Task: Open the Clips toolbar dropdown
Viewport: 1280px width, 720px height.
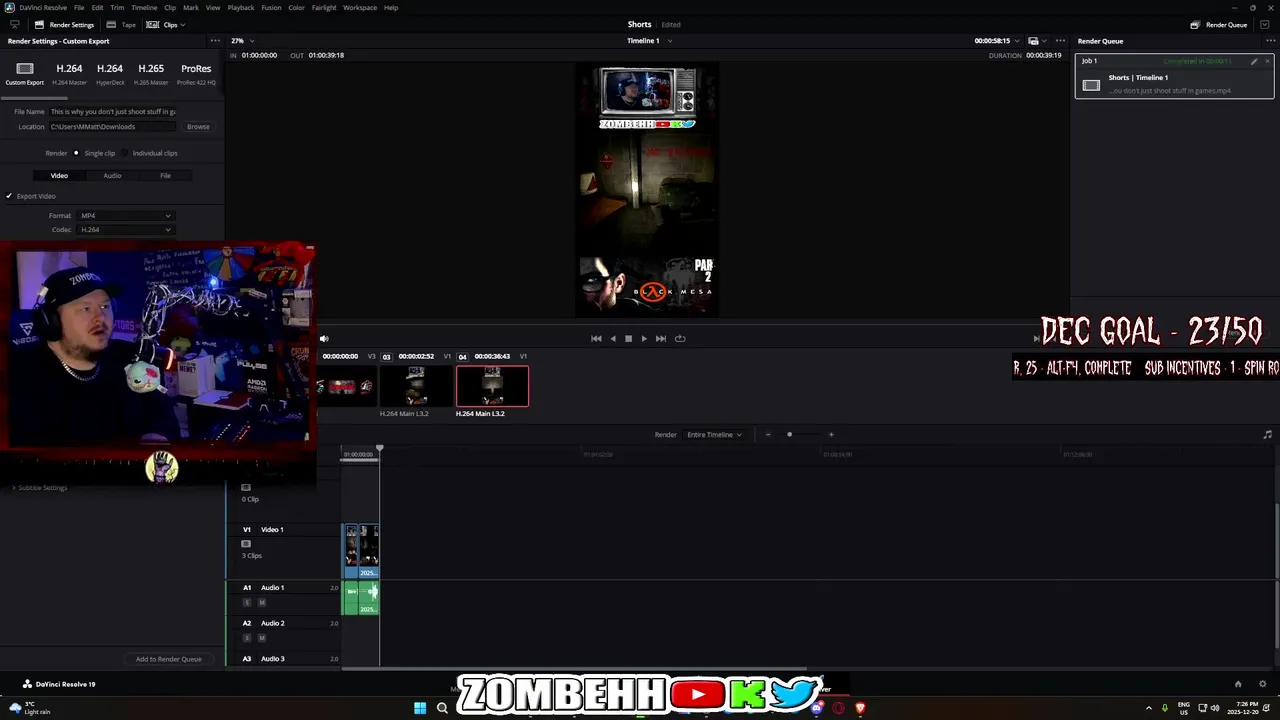Action: point(166,24)
